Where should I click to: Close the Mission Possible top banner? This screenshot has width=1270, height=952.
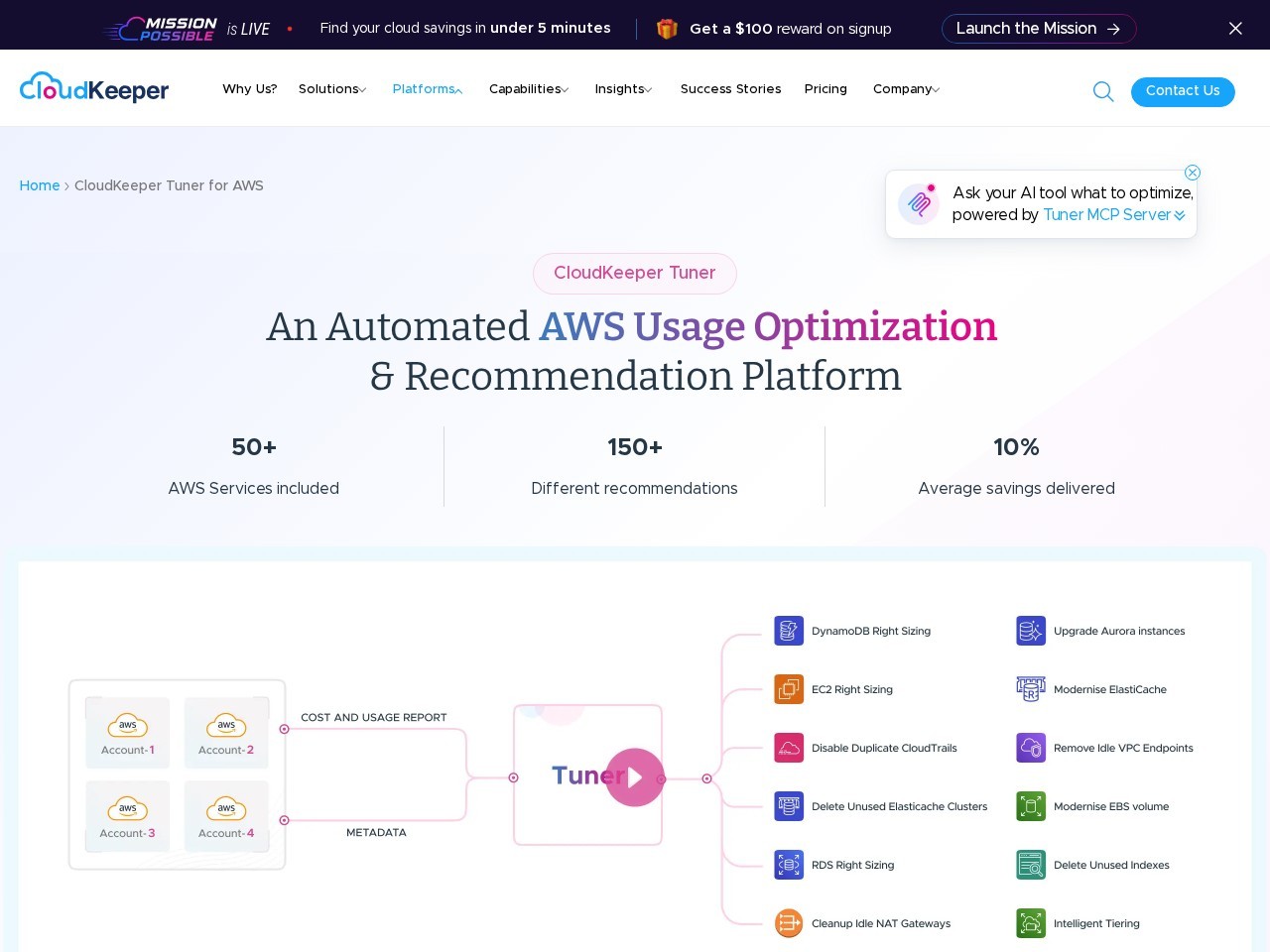coord(1235,29)
